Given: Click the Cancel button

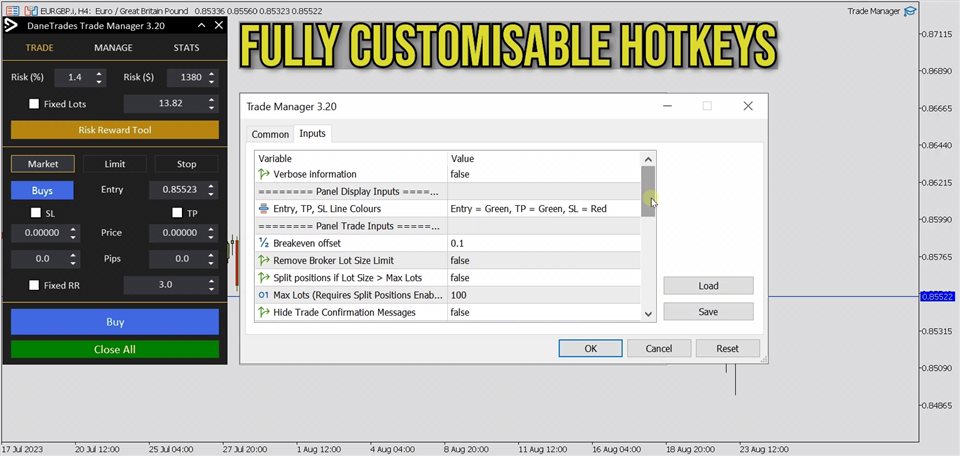Looking at the screenshot, I should point(659,348).
